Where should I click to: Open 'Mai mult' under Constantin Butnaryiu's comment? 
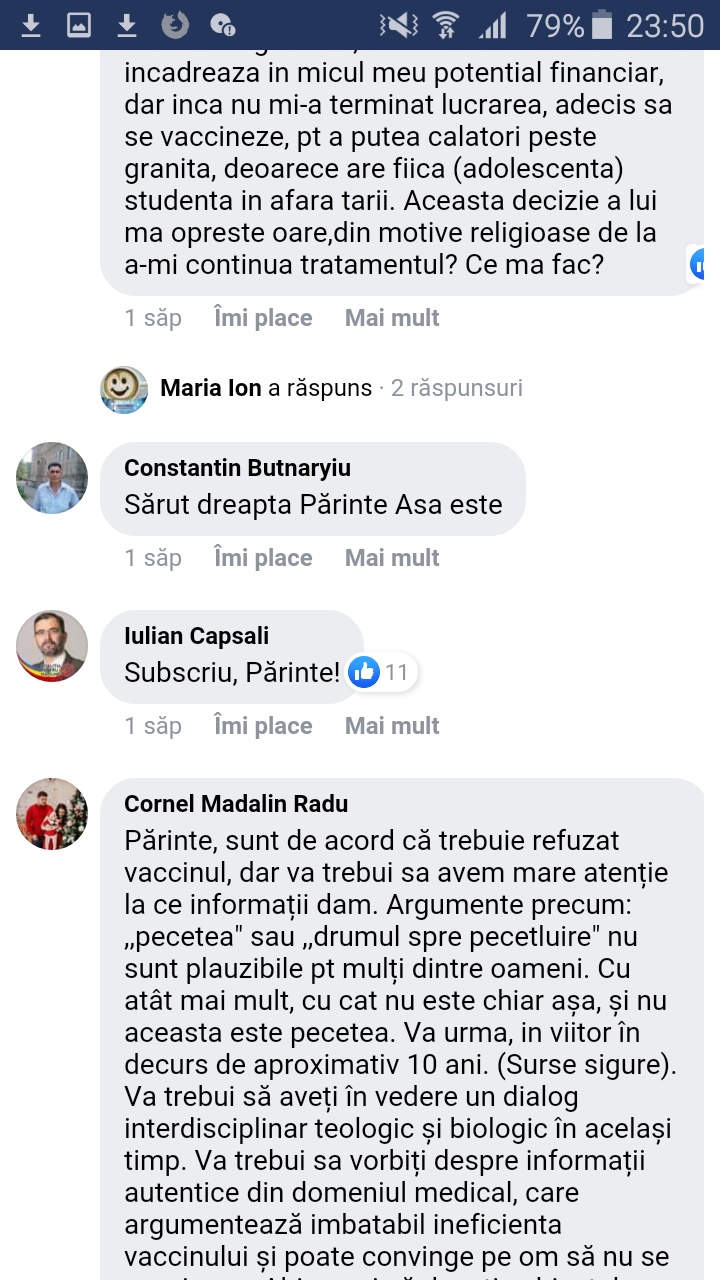click(x=392, y=558)
